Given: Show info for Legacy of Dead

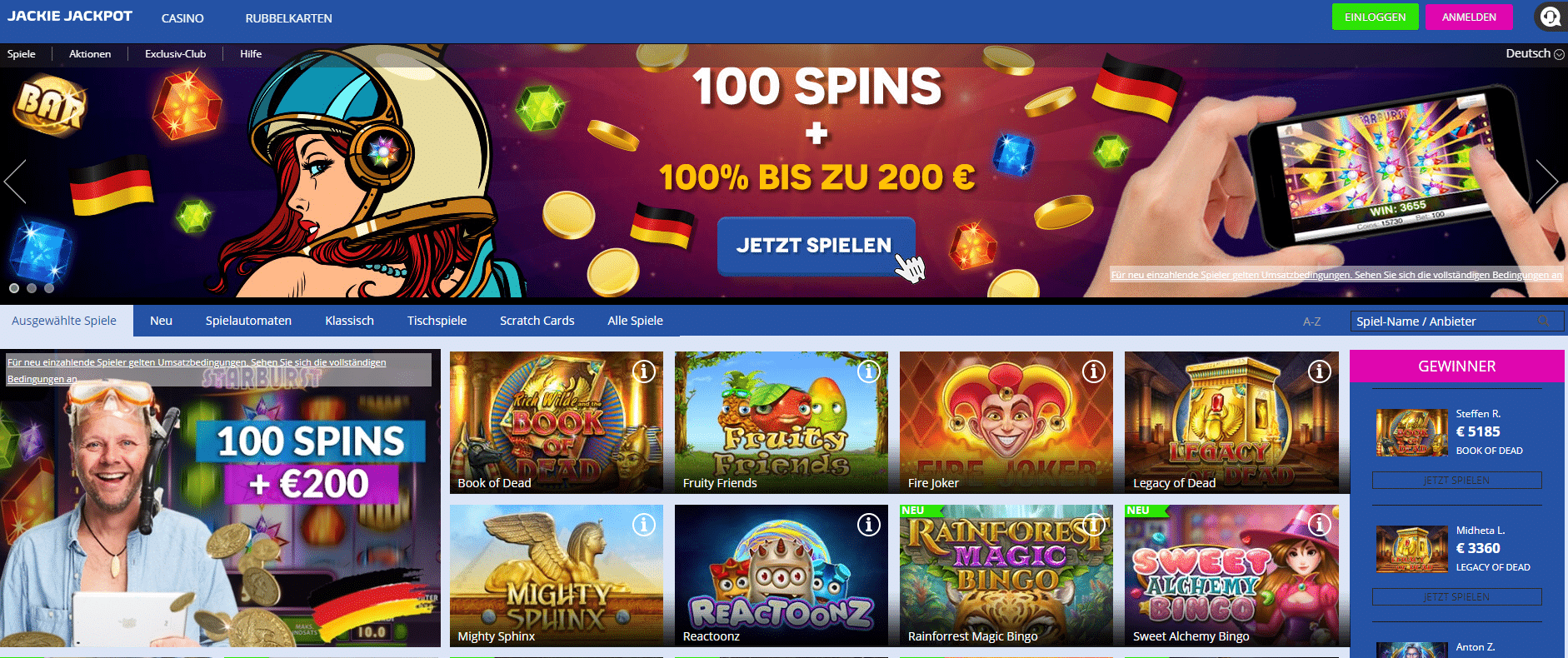Looking at the screenshot, I should [x=1320, y=371].
